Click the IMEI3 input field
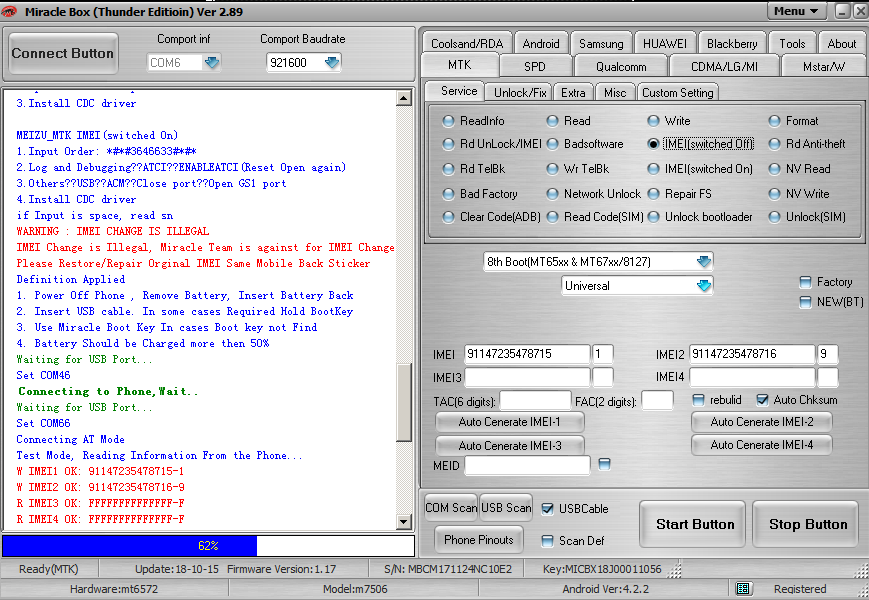869x600 pixels. point(527,377)
